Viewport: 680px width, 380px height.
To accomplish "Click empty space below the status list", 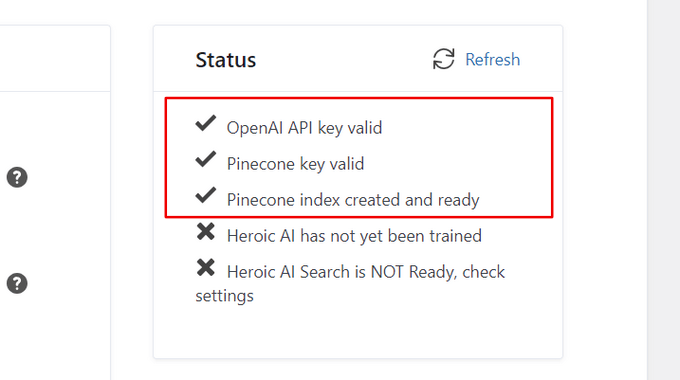I will 358,332.
